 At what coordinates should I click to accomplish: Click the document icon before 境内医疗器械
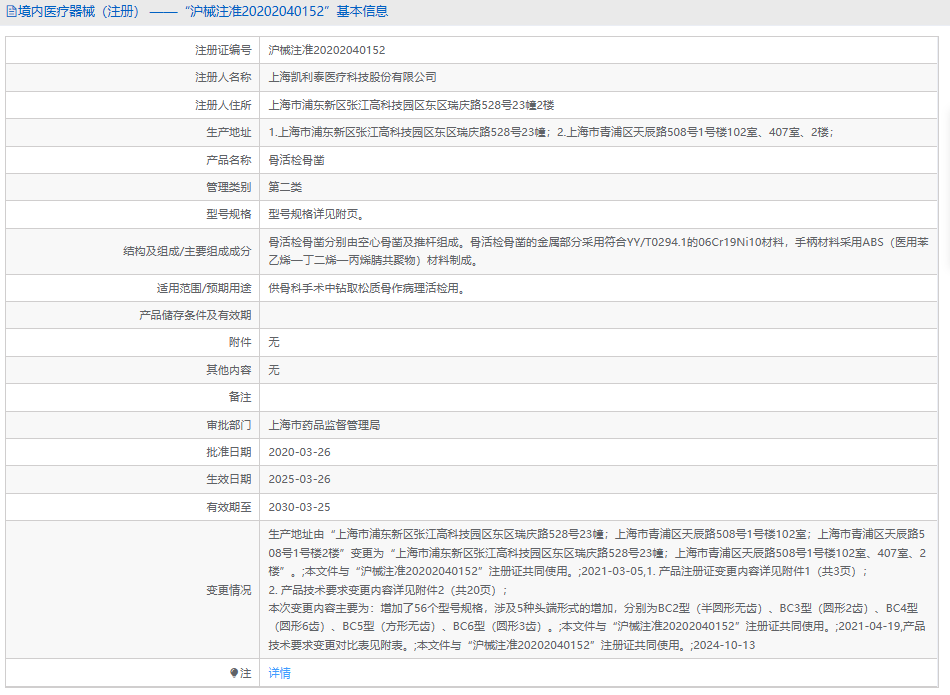click(x=11, y=12)
